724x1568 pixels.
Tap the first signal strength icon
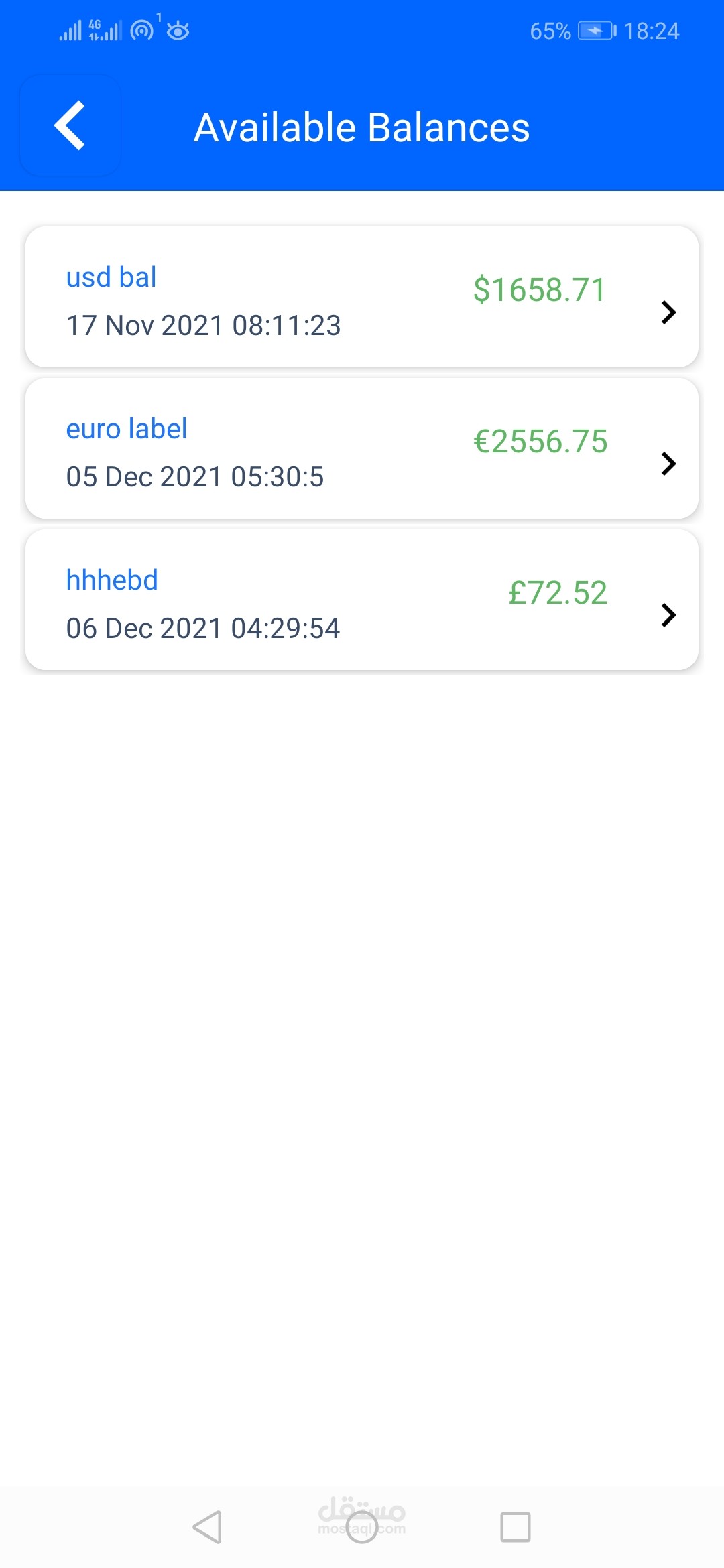[x=70, y=31]
